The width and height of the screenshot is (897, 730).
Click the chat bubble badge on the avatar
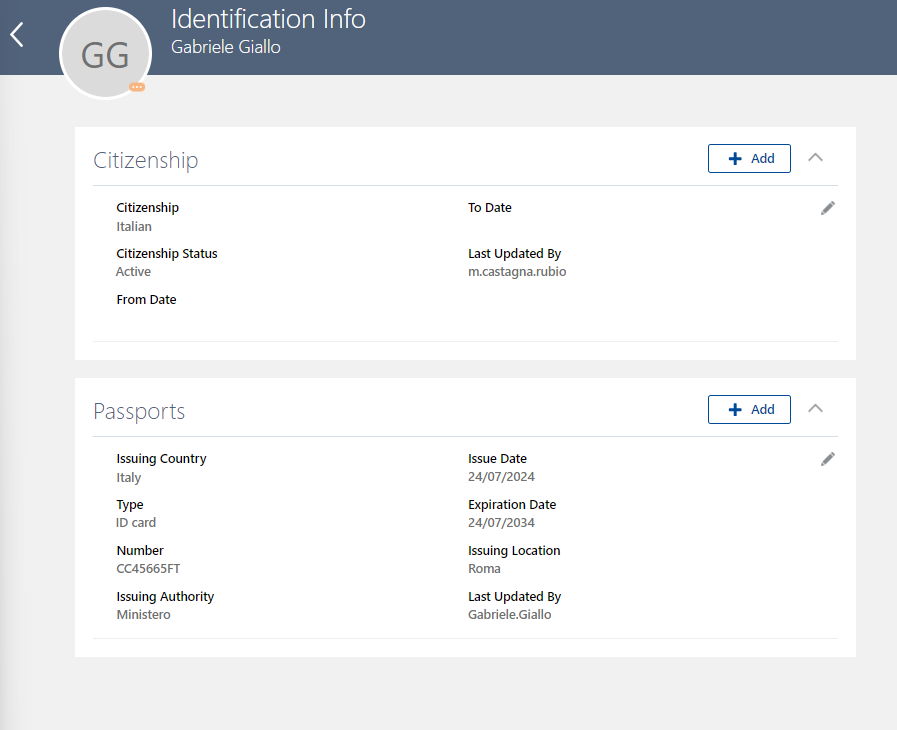(x=137, y=87)
